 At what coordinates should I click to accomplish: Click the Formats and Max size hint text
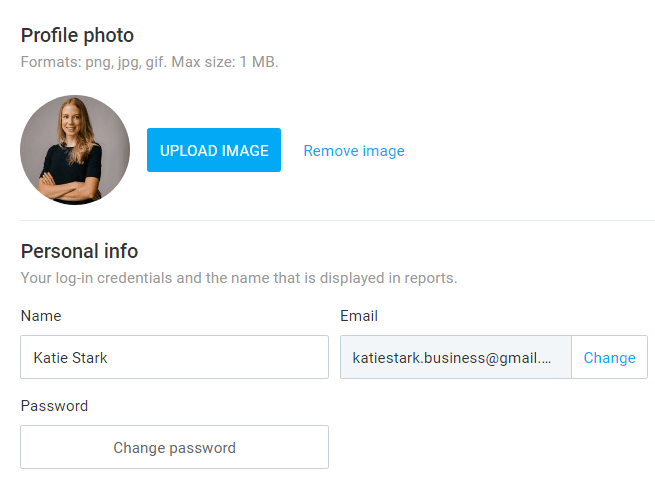(150, 62)
